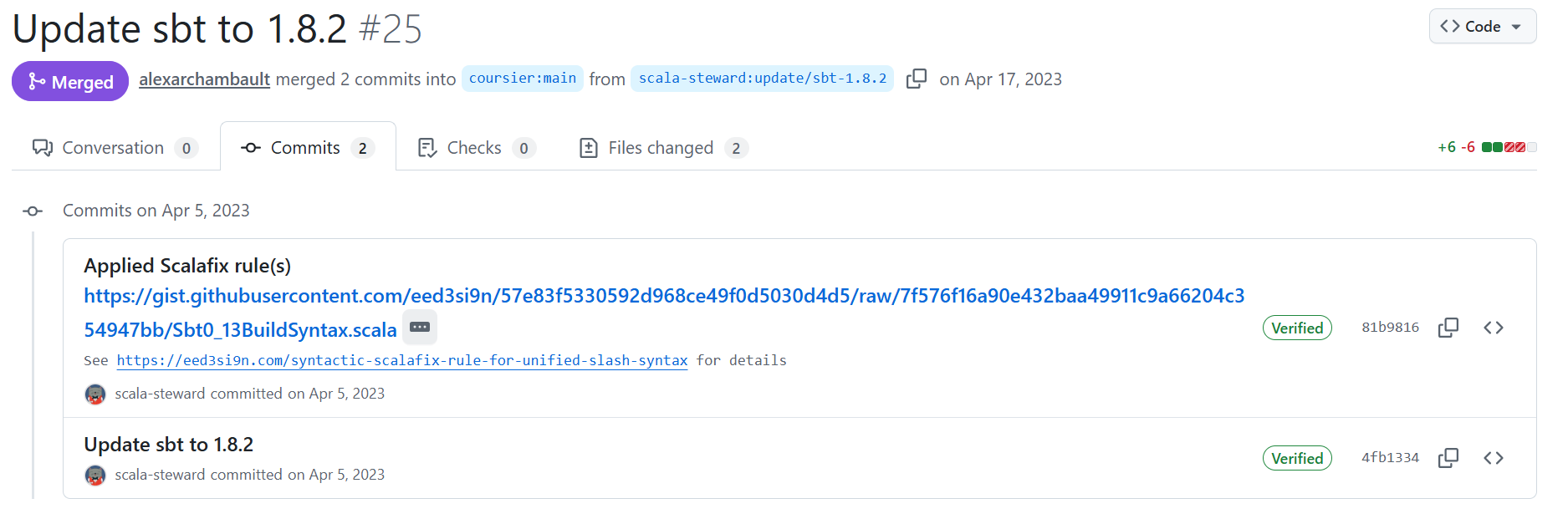The height and width of the screenshot is (524, 1568).
Task: Click Verified badge on commit 81b9816
Action: point(1296,328)
